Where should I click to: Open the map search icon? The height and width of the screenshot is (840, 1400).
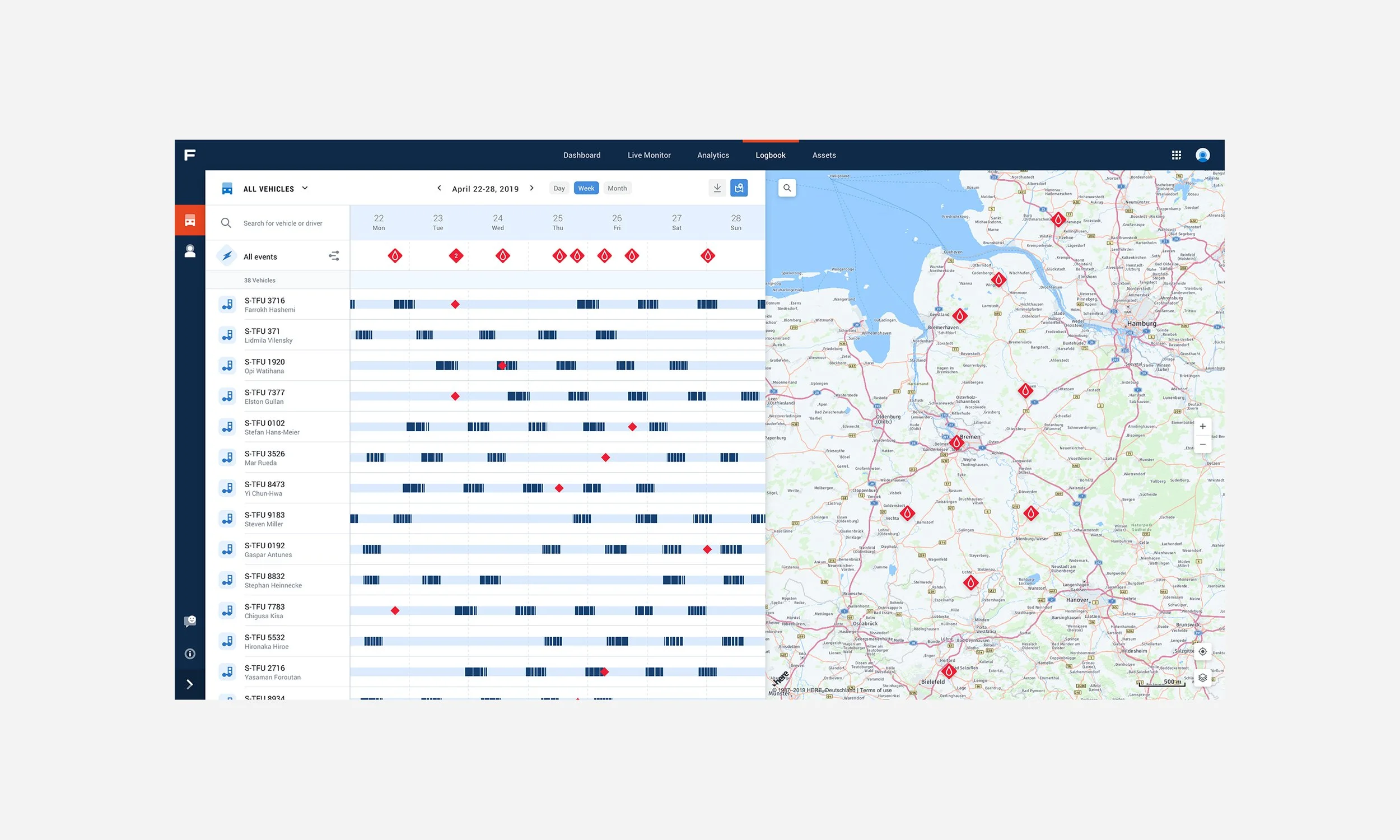[787, 188]
